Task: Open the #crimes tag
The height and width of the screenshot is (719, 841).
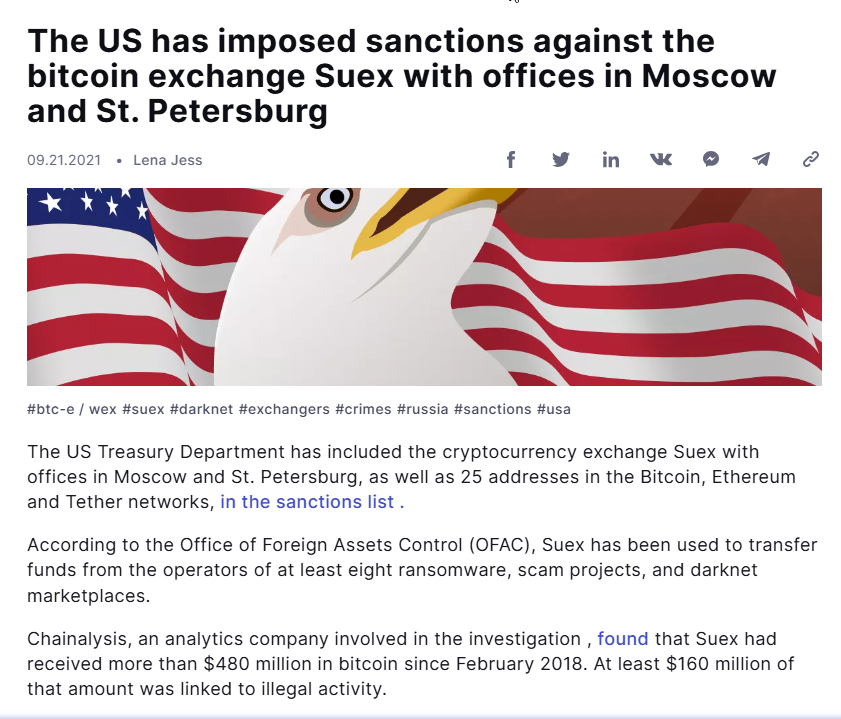Action: click(363, 409)
